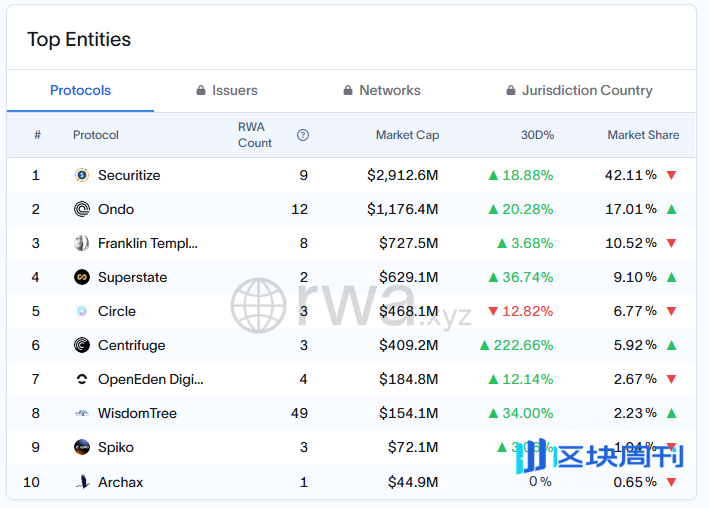Click OpenEden market share down arrow
The width and height of the screenshot is (709, 508).
(671, 379)
